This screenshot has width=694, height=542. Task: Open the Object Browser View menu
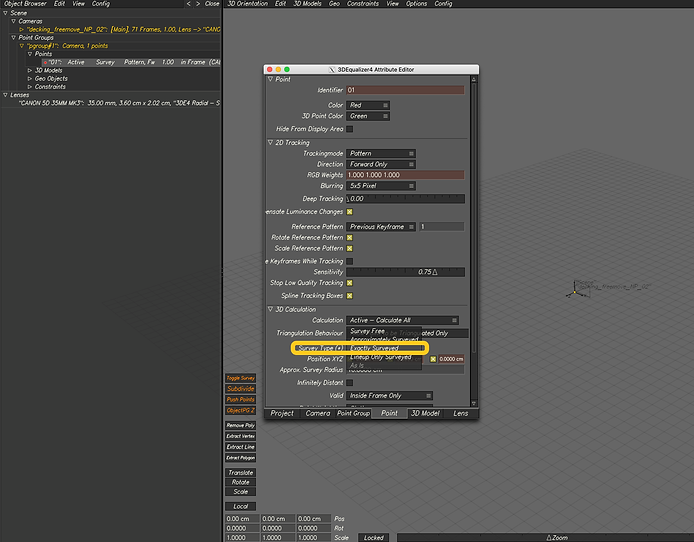pyautogui.click(x=78, y=4)
